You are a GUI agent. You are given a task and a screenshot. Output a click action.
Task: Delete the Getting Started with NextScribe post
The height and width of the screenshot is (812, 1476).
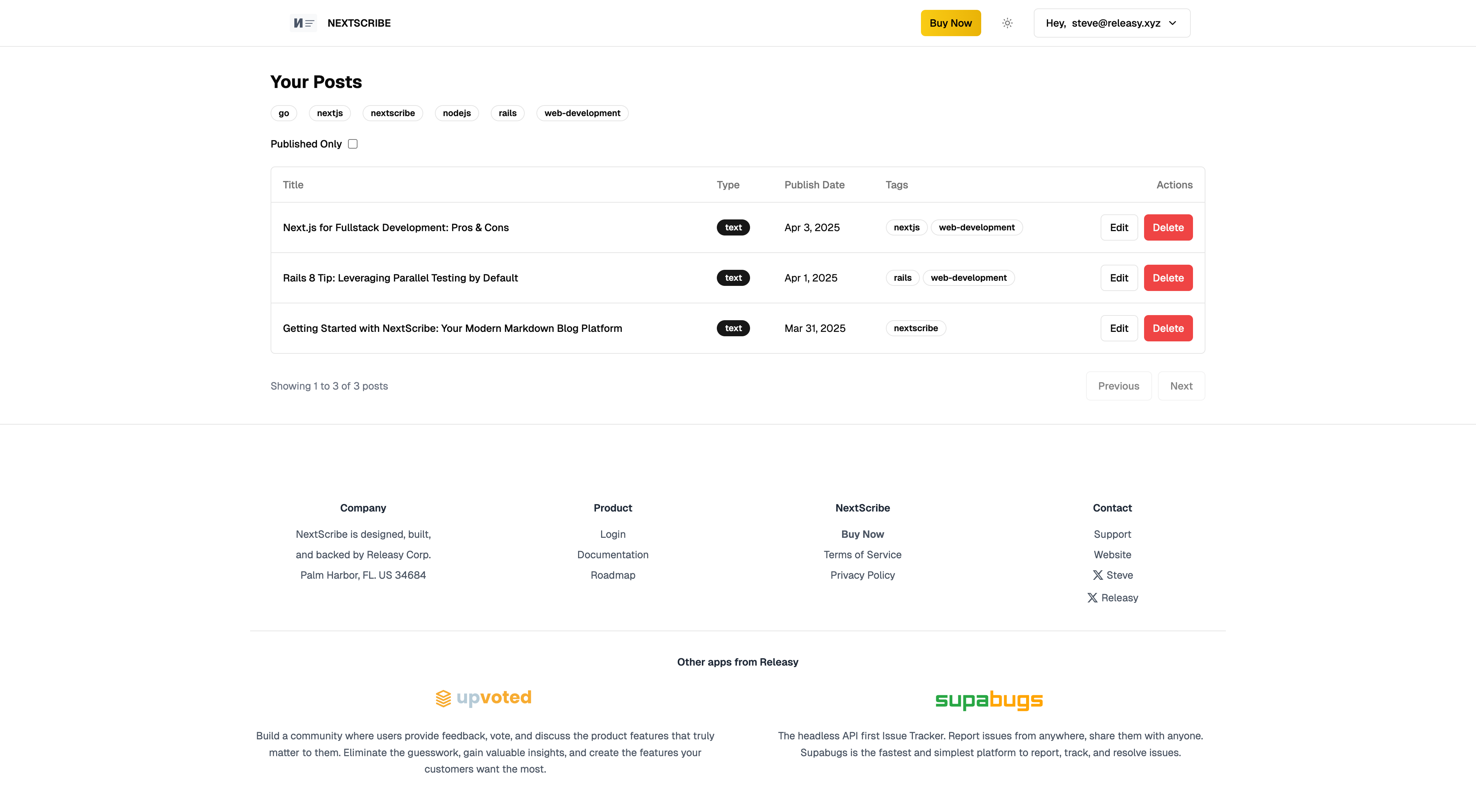1168,328
